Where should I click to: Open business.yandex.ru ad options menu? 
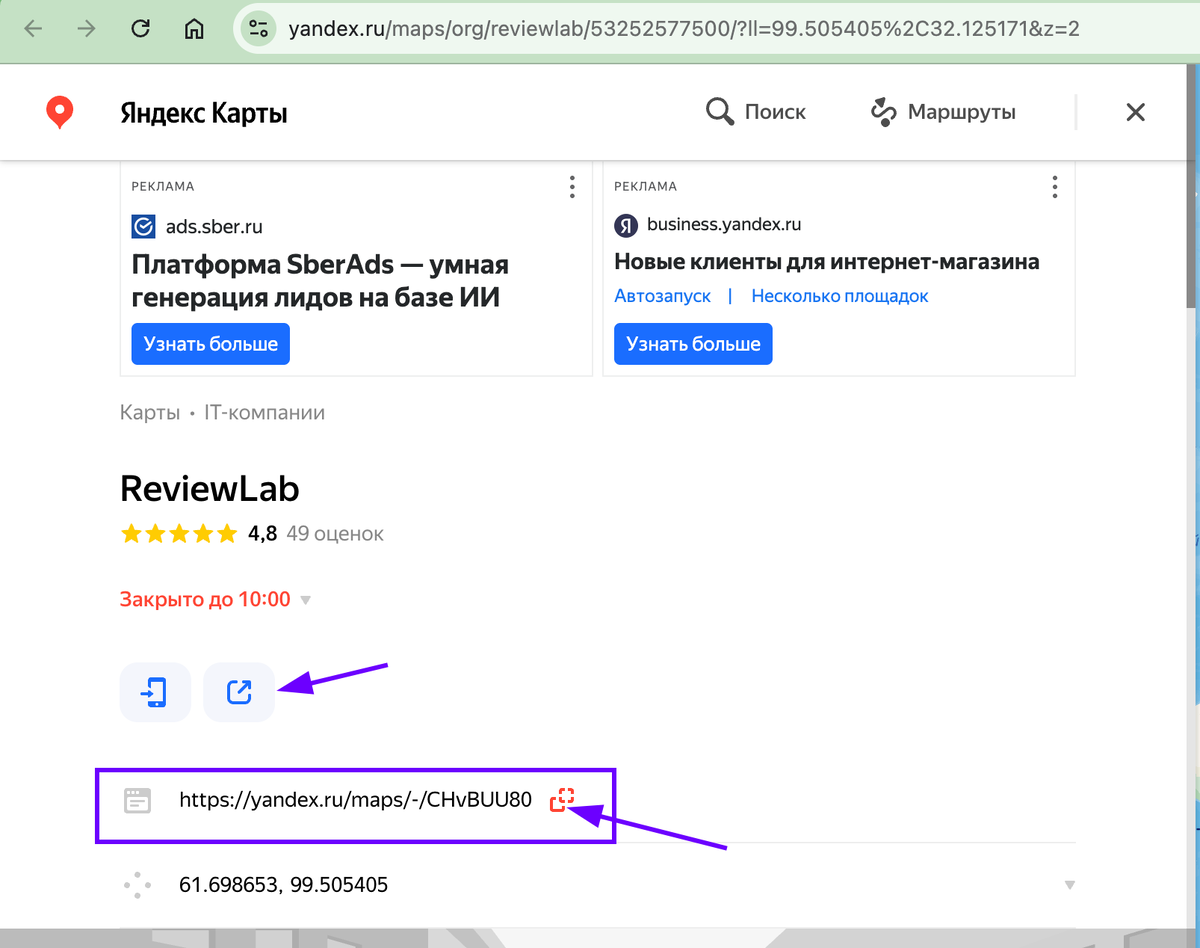1055,187
